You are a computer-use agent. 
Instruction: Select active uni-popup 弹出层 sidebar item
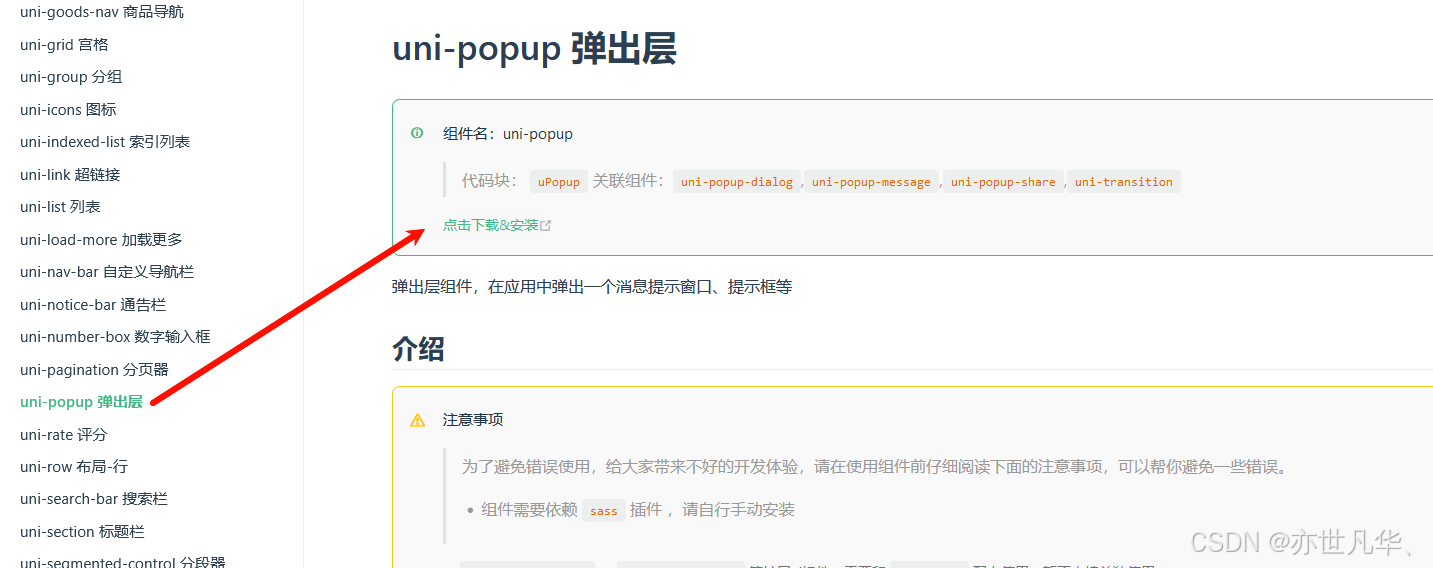pyautogui.click(x=81, y=402)
